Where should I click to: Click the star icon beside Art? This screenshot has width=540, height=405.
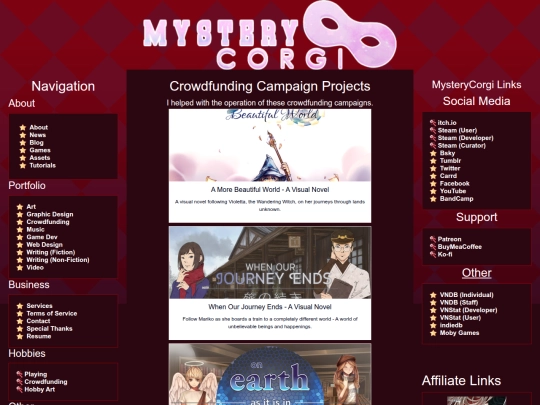click(20, 207)
